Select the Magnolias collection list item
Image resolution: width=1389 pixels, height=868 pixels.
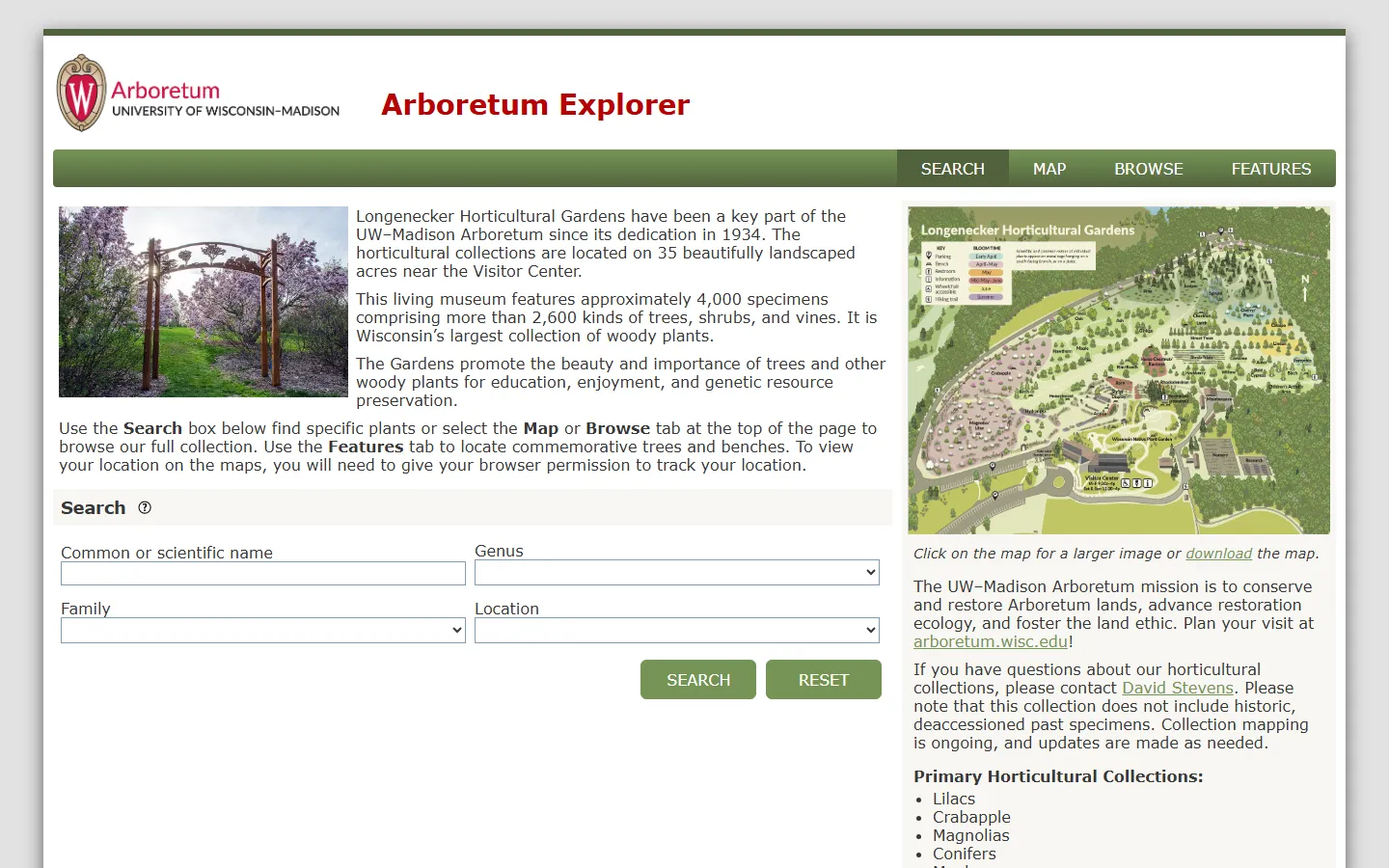coord(970,835)
